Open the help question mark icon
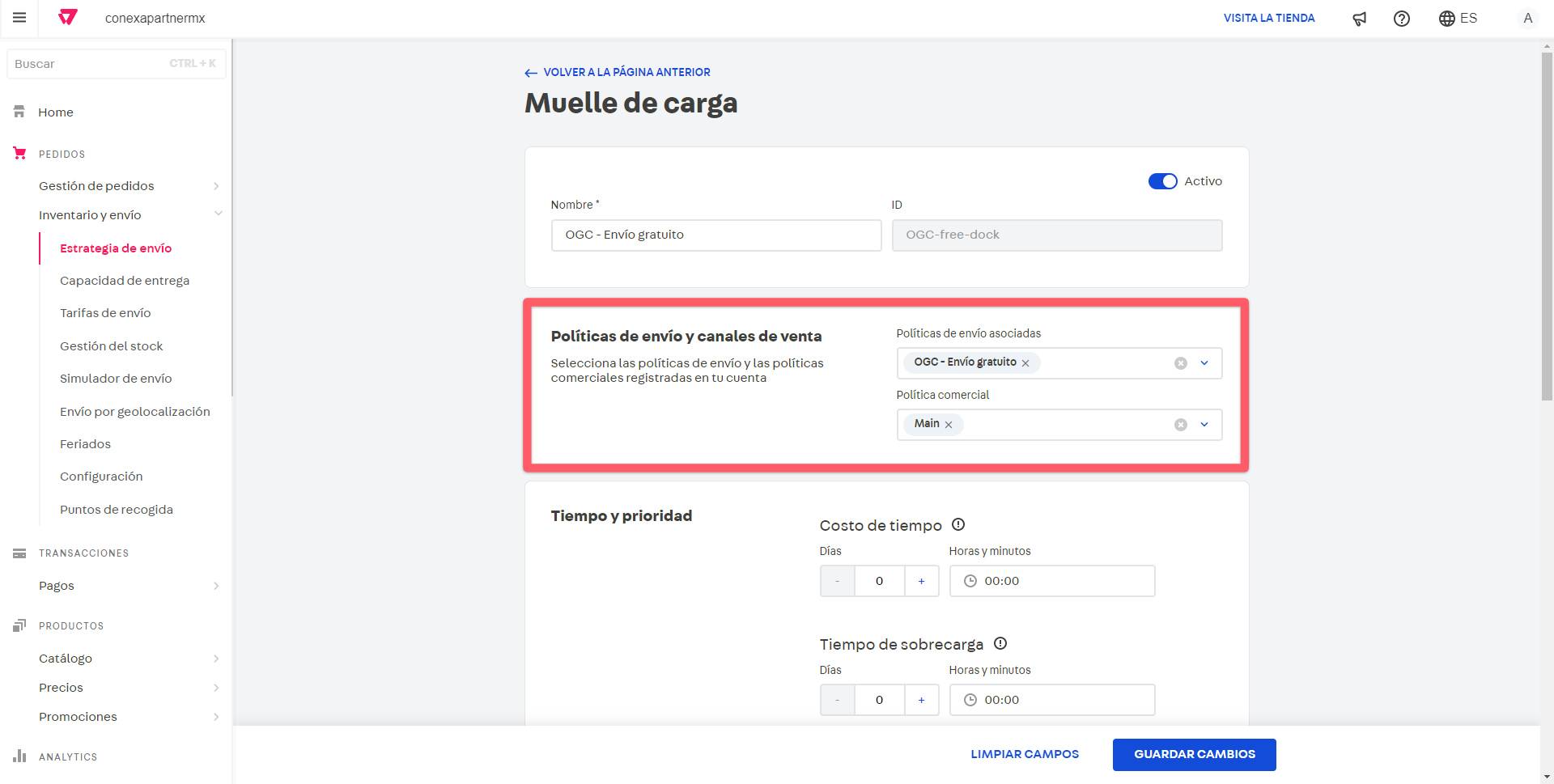 (1402, 19)
